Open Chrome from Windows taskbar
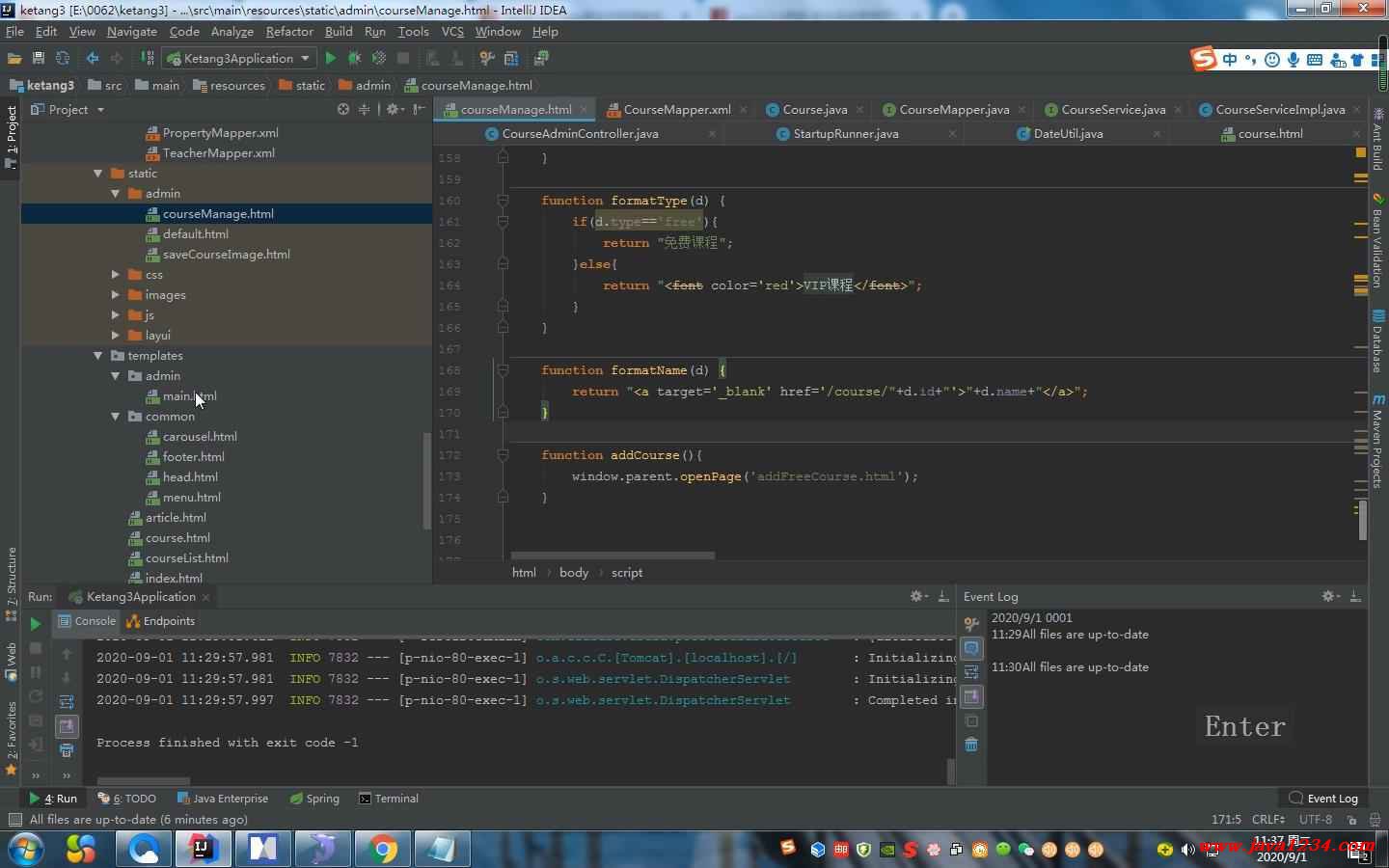 pos(383,849)
